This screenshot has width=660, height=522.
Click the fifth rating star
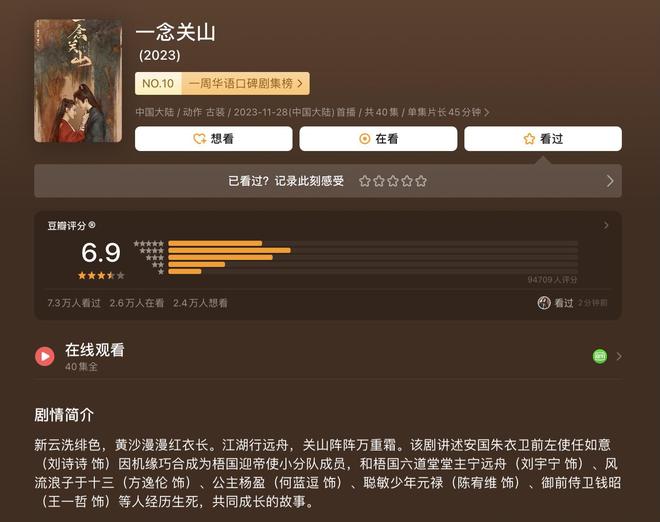421,181
